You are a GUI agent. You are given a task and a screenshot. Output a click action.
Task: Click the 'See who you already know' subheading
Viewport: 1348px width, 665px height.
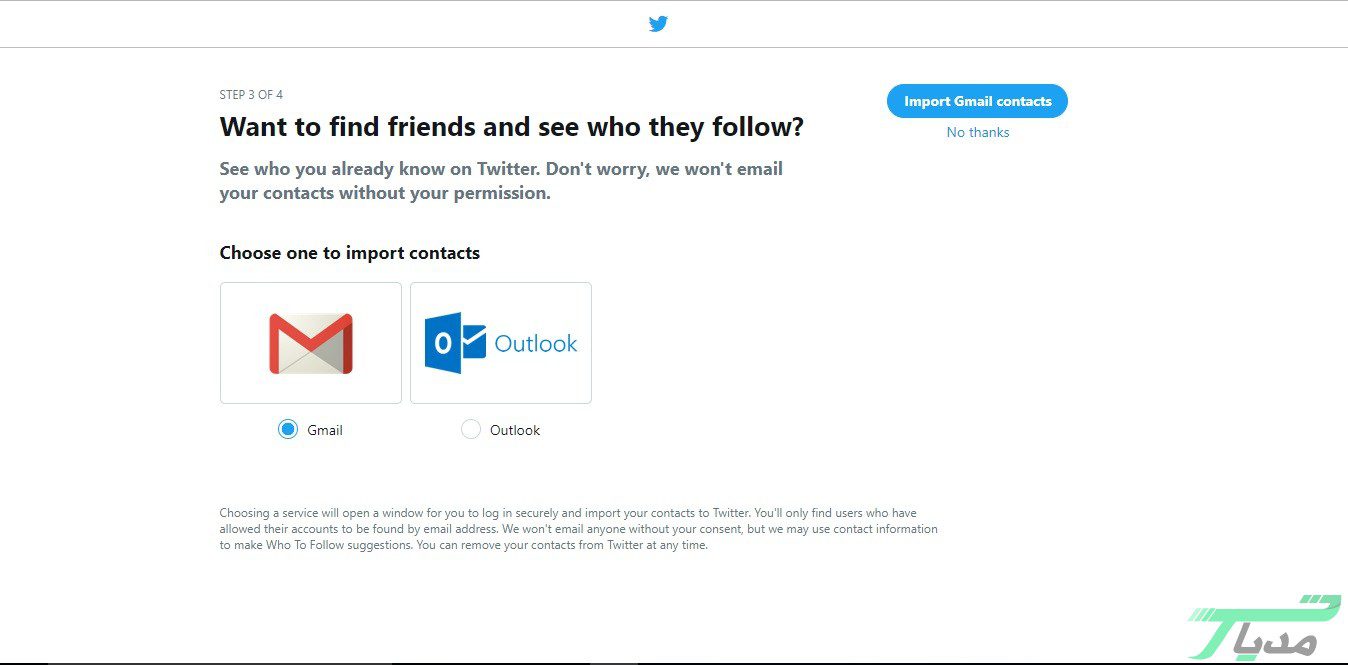click(501, 181)
